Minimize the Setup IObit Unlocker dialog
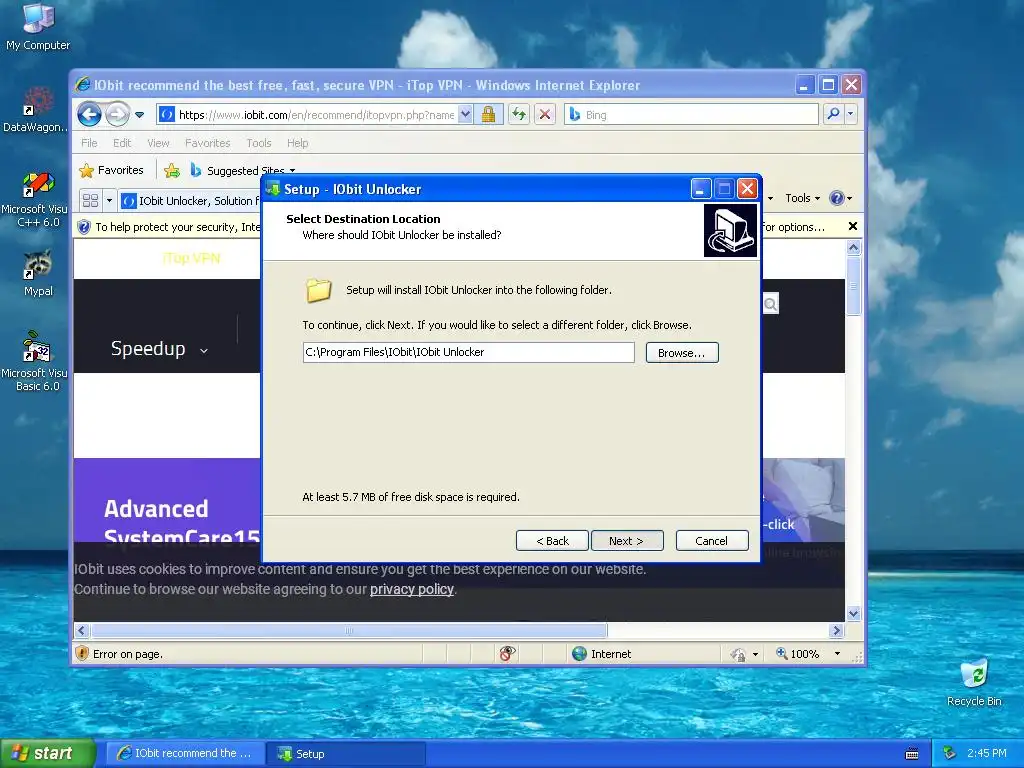 [701, 189]
